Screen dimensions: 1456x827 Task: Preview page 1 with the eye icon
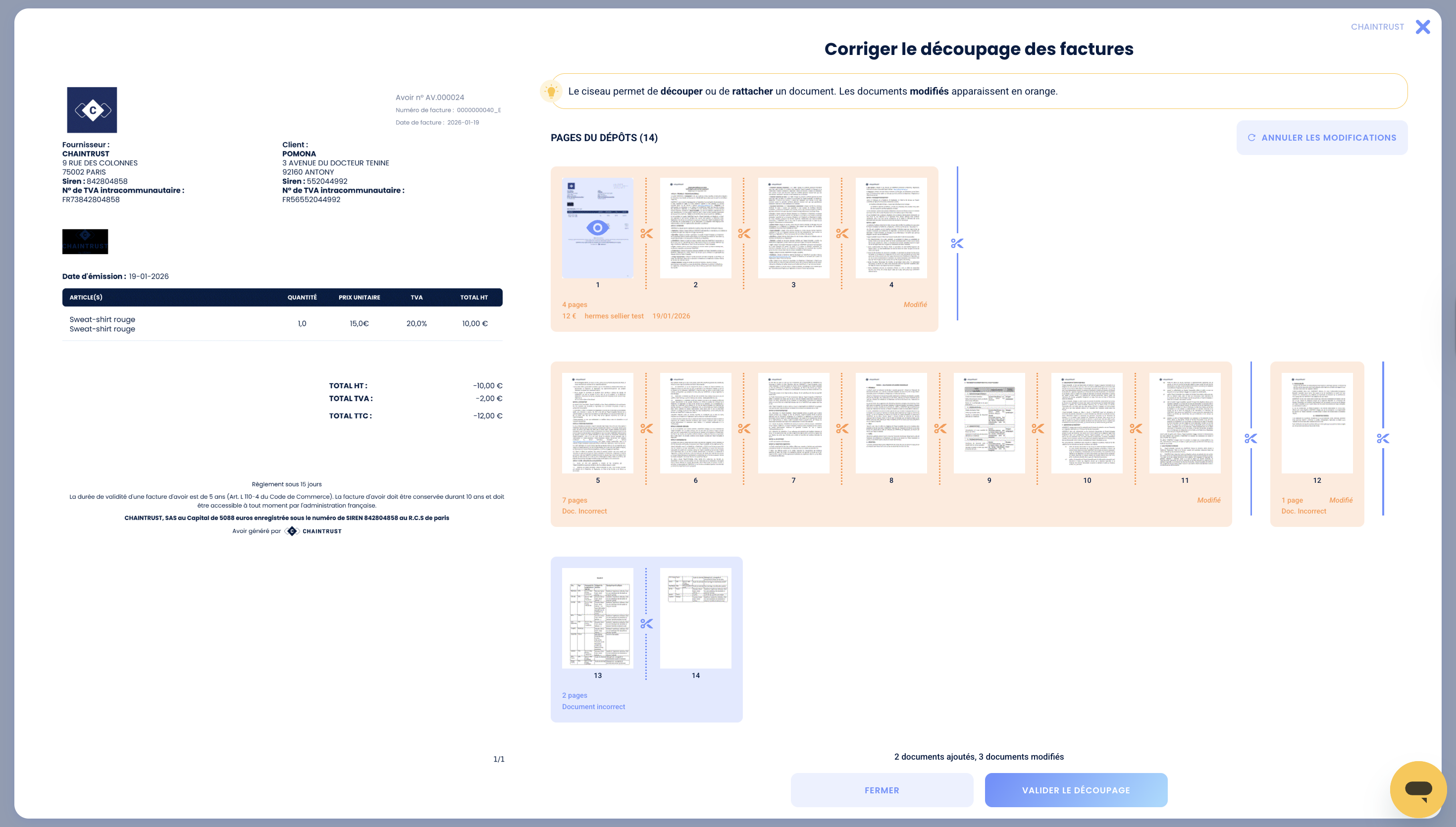pyautogui.click(x=597, y=228)
